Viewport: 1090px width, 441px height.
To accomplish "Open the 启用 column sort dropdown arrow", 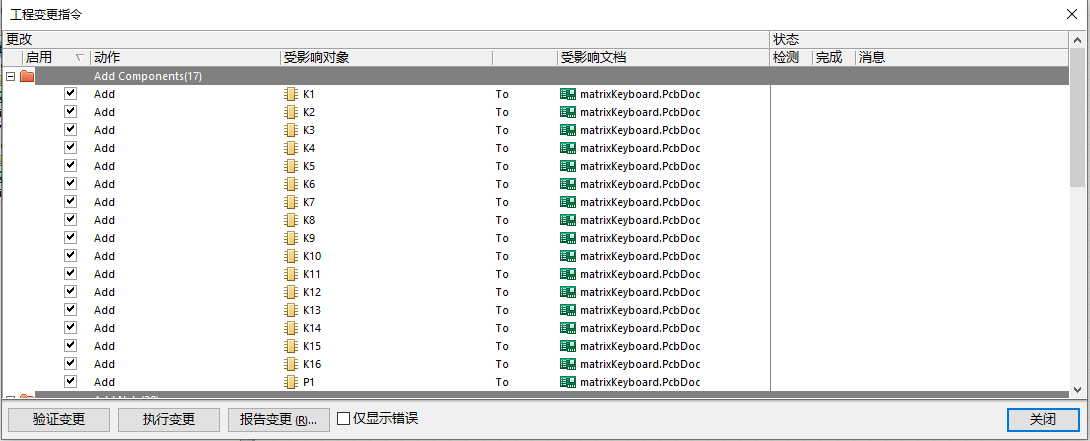I will point(80,58).
